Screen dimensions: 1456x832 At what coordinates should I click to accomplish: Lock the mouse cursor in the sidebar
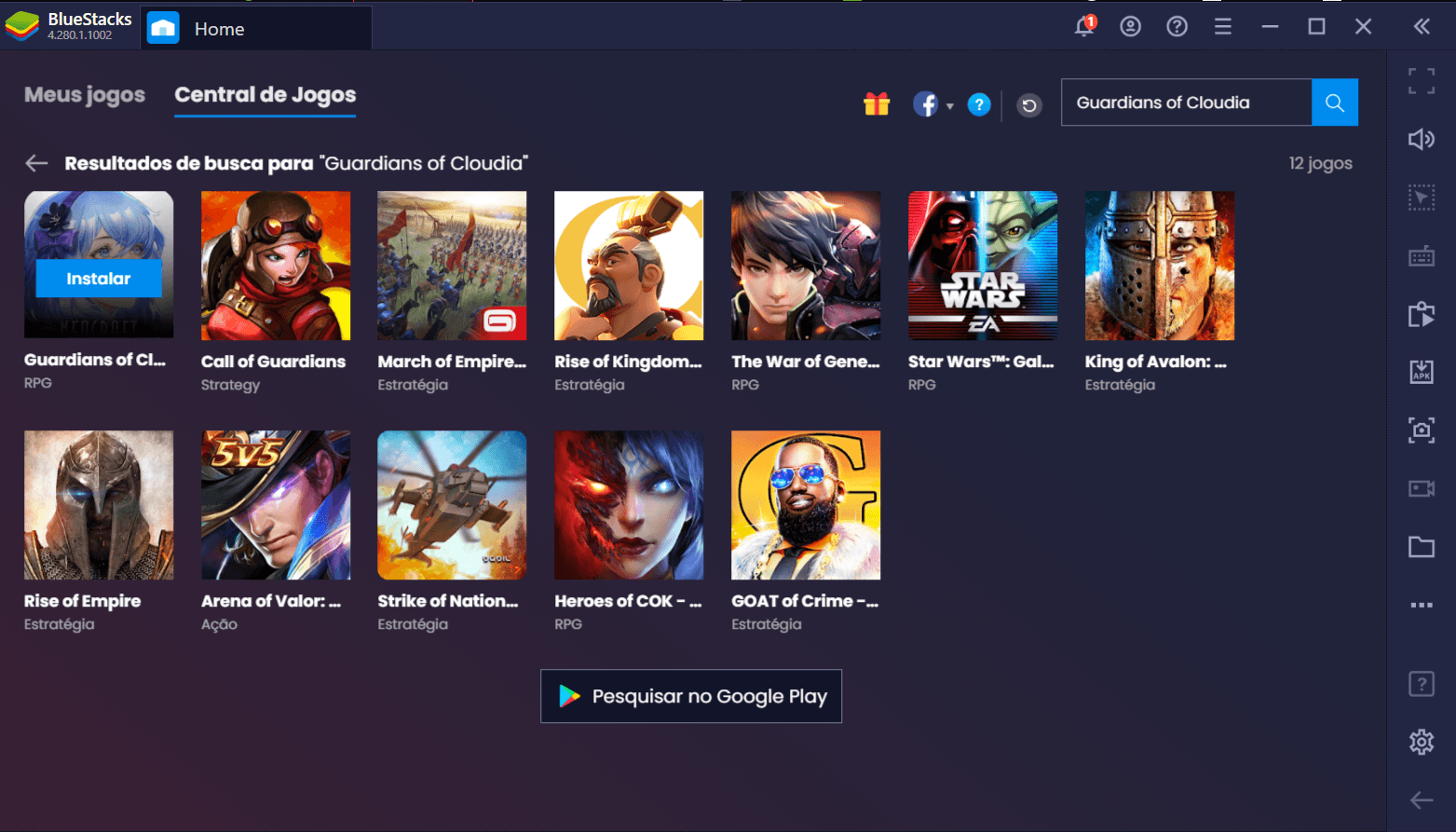tap(1422, 198)
